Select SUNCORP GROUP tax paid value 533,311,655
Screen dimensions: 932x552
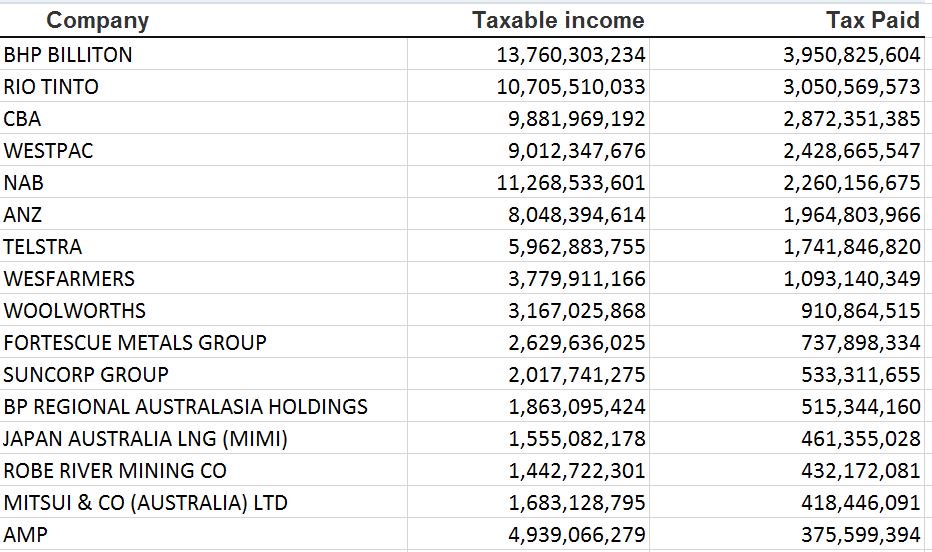coord(860,375)
